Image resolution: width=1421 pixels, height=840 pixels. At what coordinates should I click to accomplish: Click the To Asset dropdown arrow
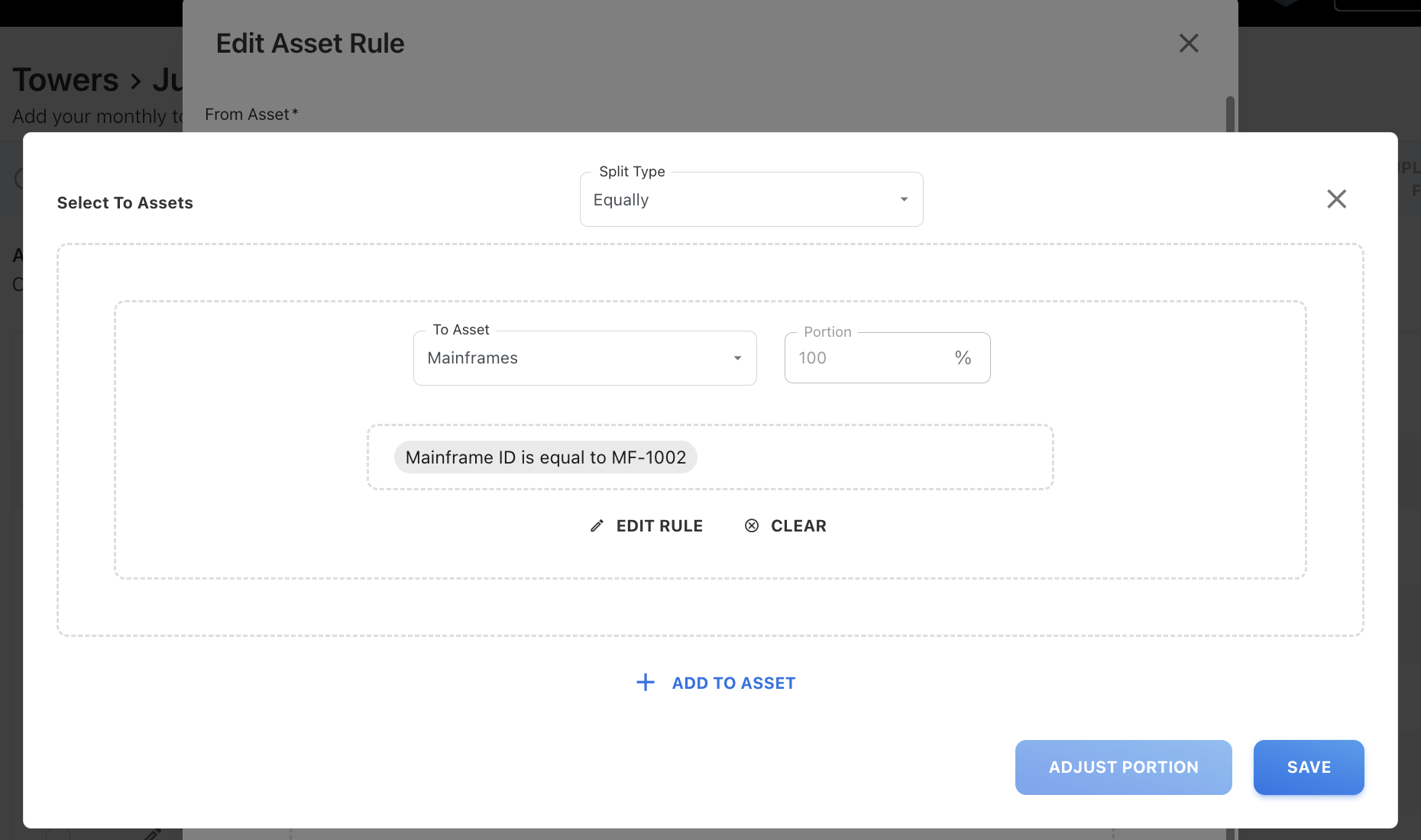coord(737,359)
